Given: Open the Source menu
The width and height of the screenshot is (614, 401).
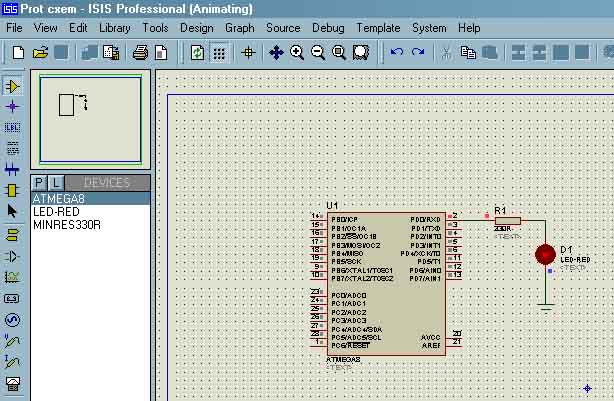Looking at the screenshot, I should [x=283, y=28].
